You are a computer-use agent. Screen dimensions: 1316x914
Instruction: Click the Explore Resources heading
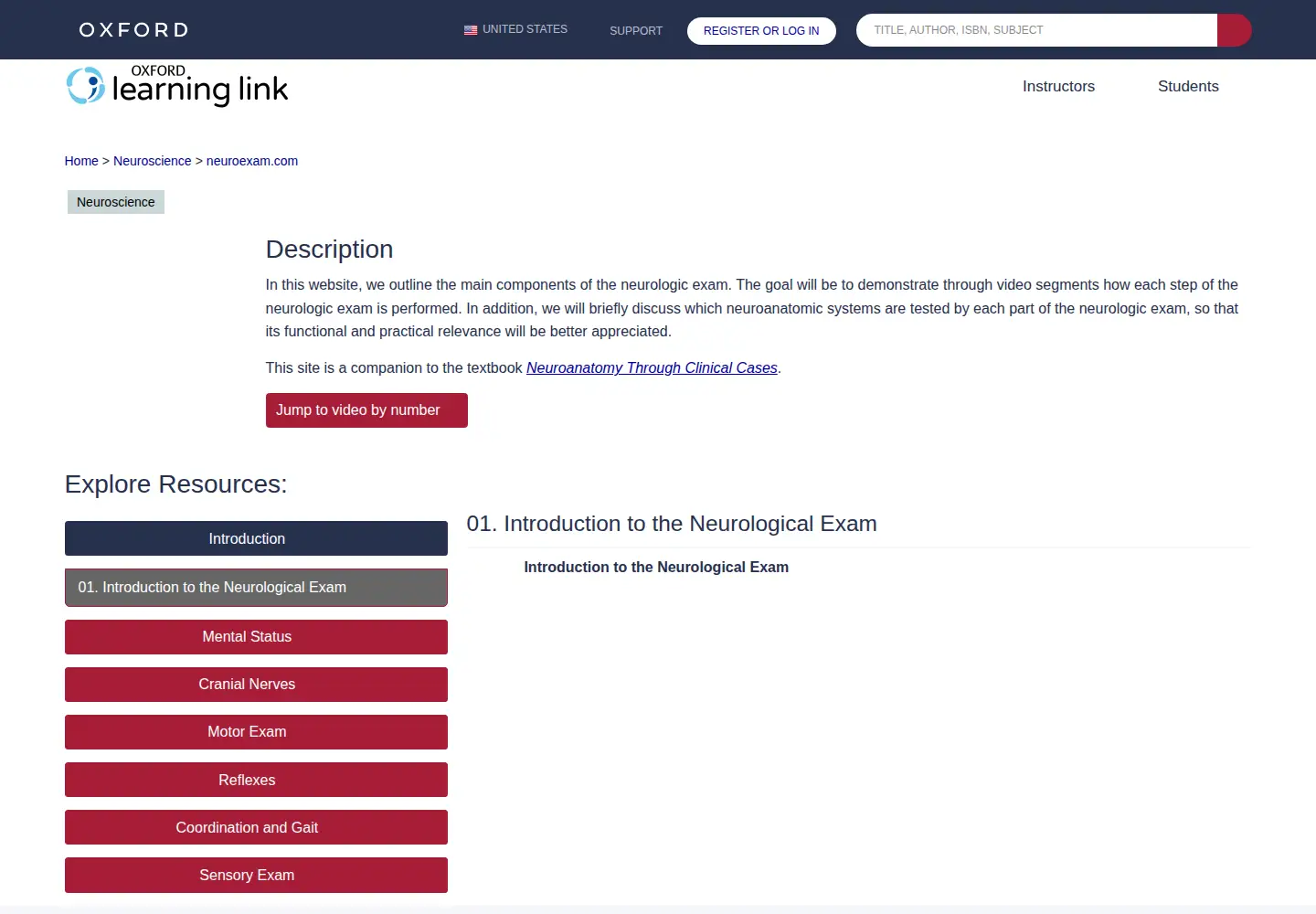(175, 484)
